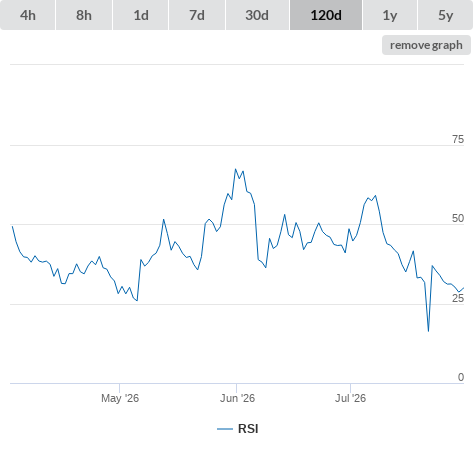Viewport: 474px width, 455px height.
Task: Click the 25 y-axis label
Action: (458, 298)
